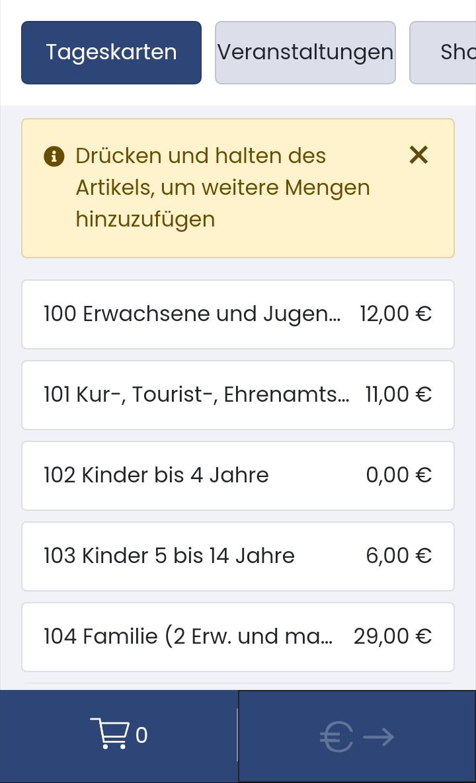Screen dimensions: 476x783
Task: Add 100 Erwachsene und Jugendliche ticket
Action: coord(238,314)
